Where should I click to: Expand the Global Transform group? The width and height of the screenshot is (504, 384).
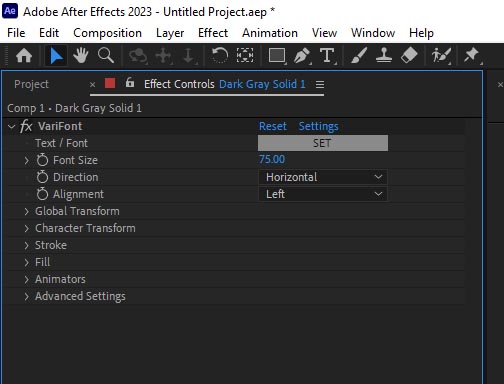pos(27,211)
